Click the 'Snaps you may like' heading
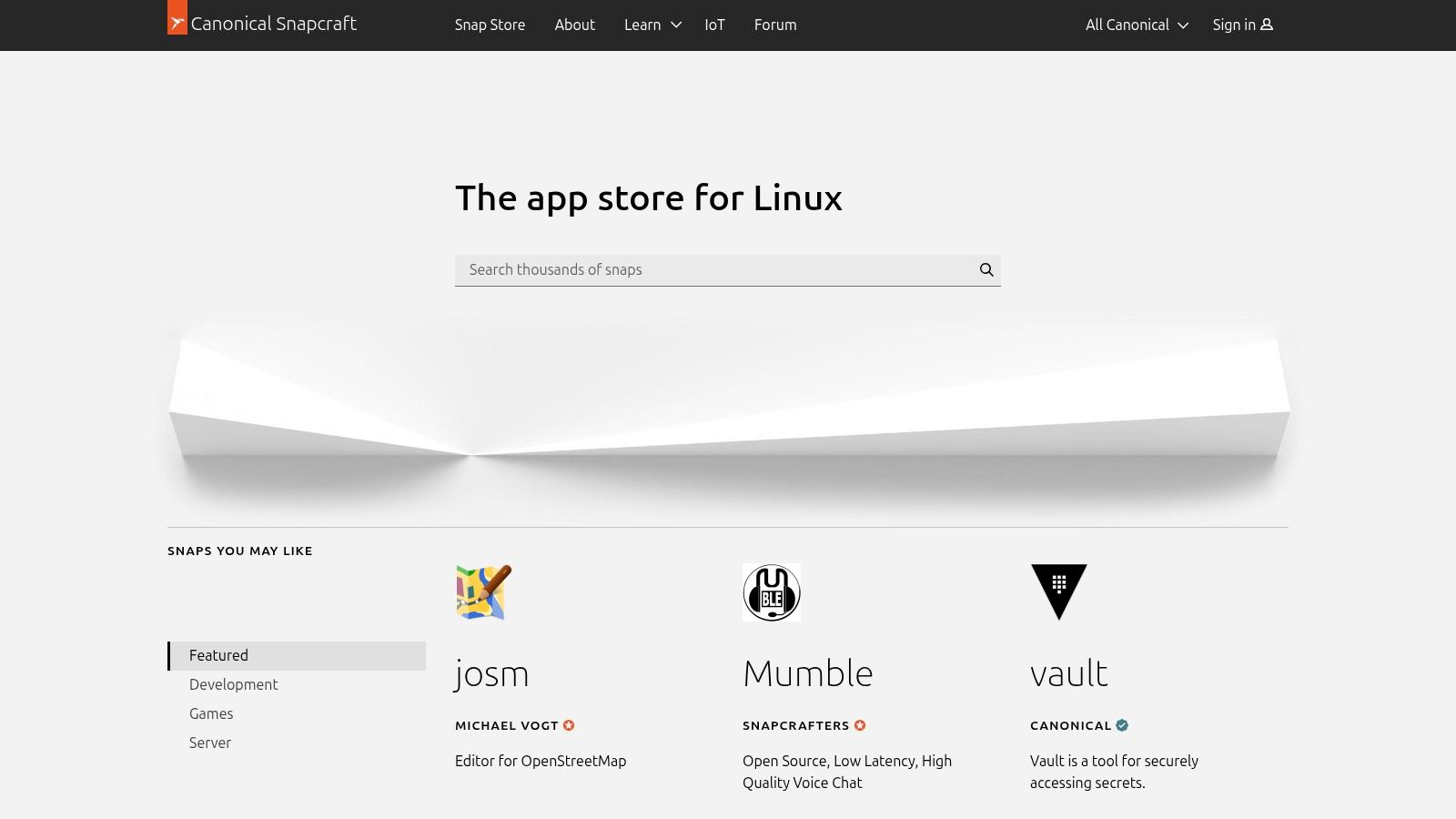 pyautogui.click(x=240, y=551)
